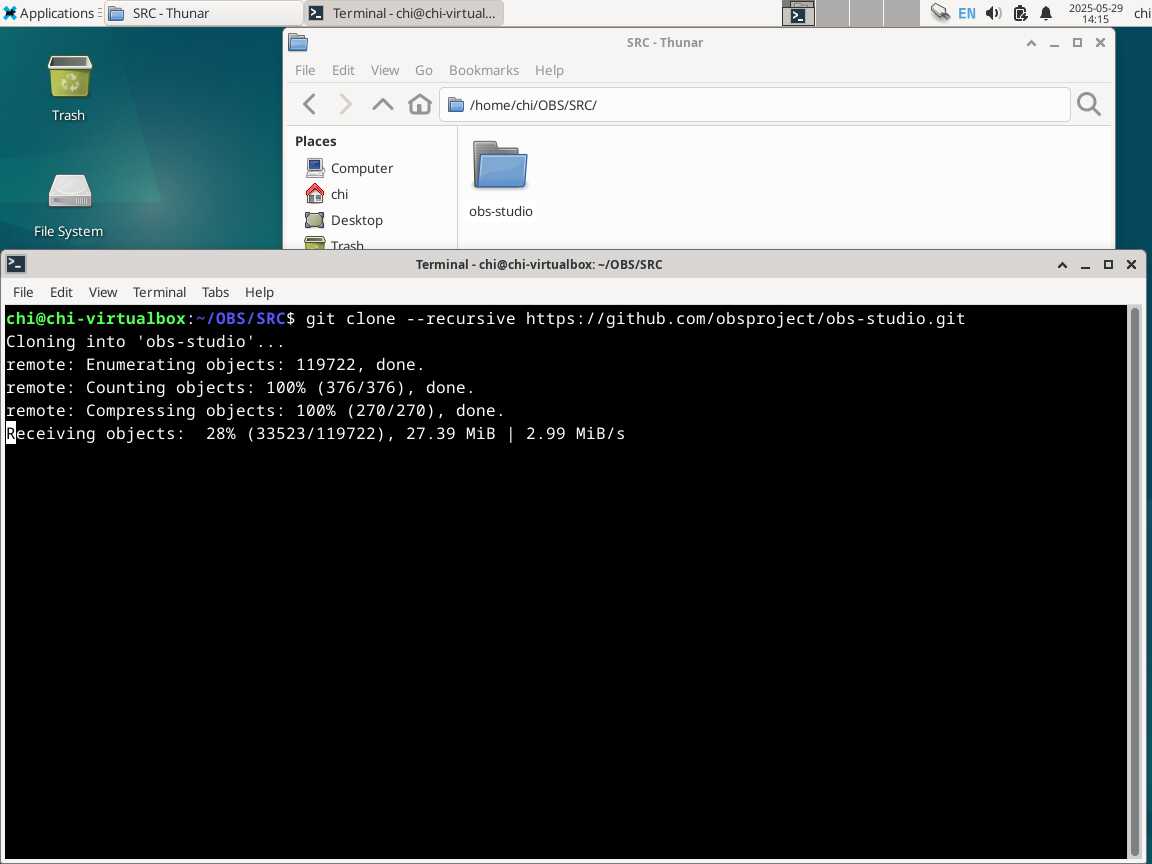Image resolution: width=1152 pixels, height=864 pixels.
Task: Shade the Thunar window with up arrow
Action: [1032, 43]
